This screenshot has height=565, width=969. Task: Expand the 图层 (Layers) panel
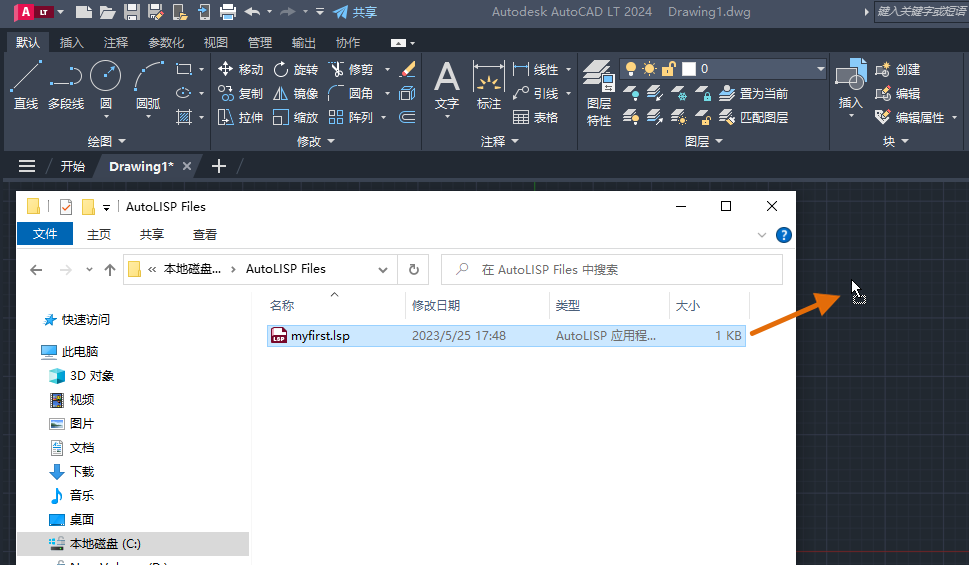(703, 142)
